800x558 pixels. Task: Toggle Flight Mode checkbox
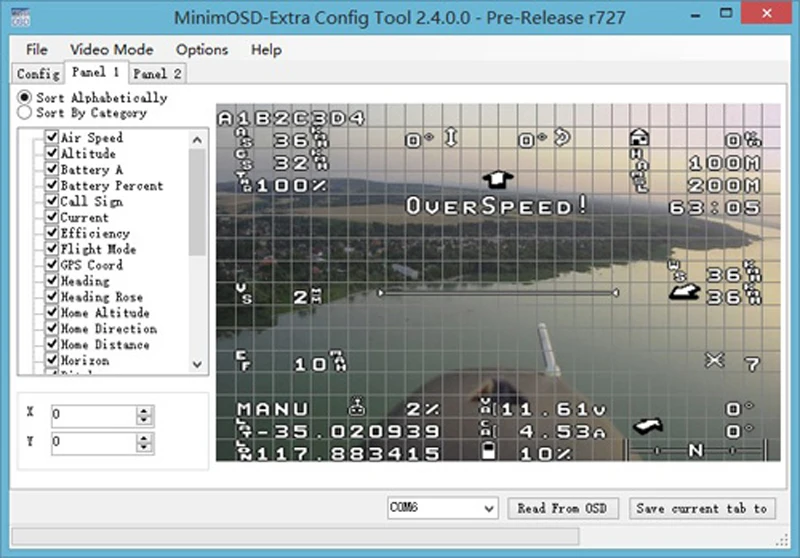click(52, 248)
